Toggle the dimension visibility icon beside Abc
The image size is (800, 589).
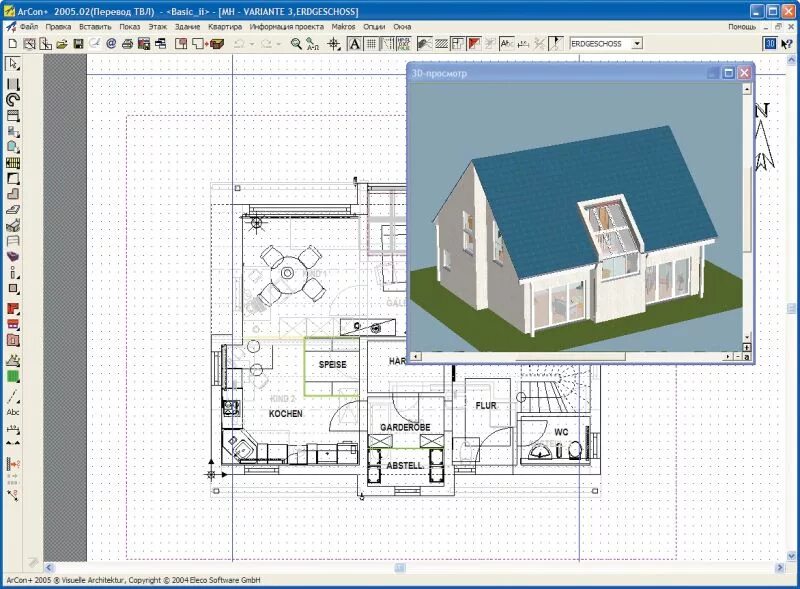coord(523,44)
